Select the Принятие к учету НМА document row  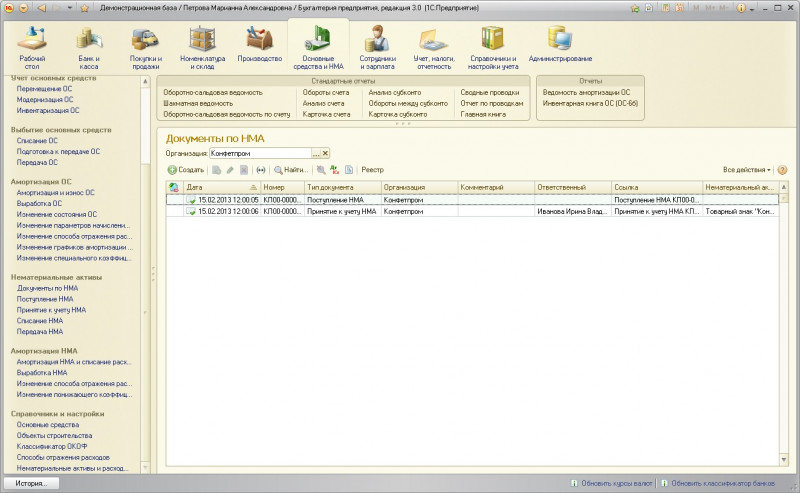pos(472,211)
